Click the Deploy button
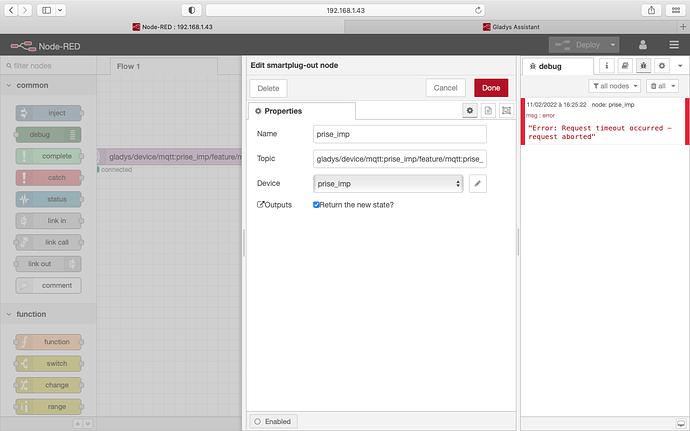The image size is (690, 431). (x=577, y=45)
